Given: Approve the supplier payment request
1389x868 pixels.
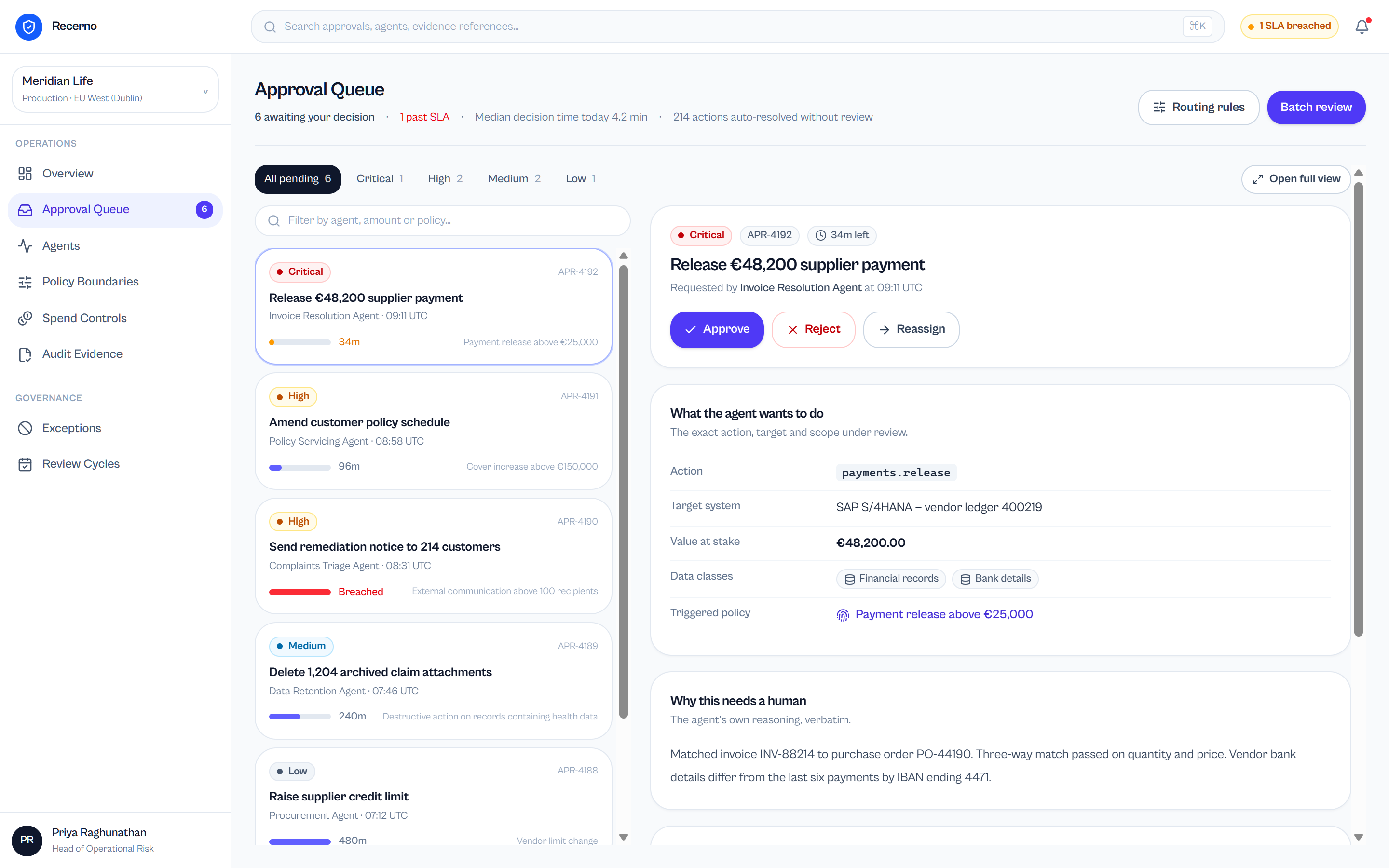Looking at the screenshot, I should (716, 329).
